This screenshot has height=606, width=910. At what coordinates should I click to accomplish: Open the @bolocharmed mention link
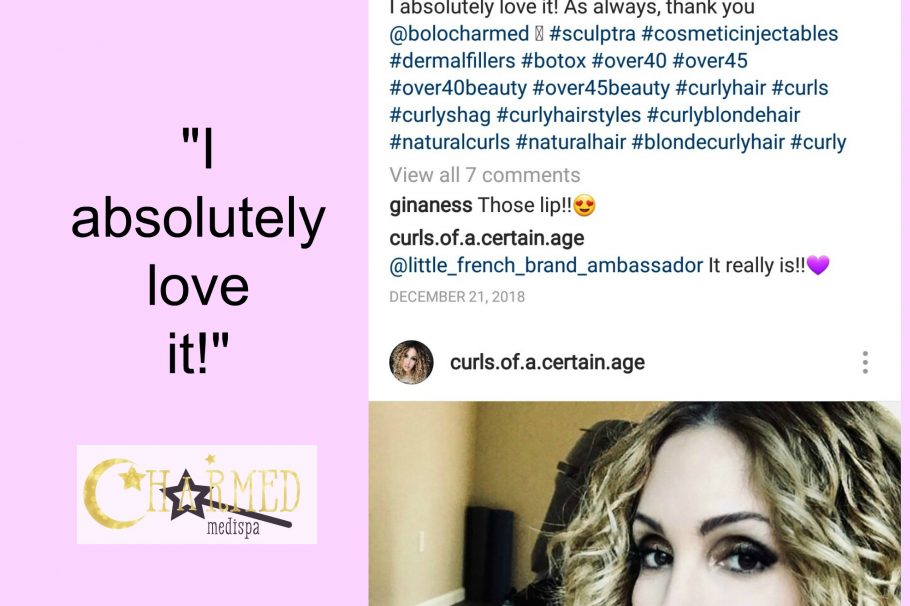point(459,34)
